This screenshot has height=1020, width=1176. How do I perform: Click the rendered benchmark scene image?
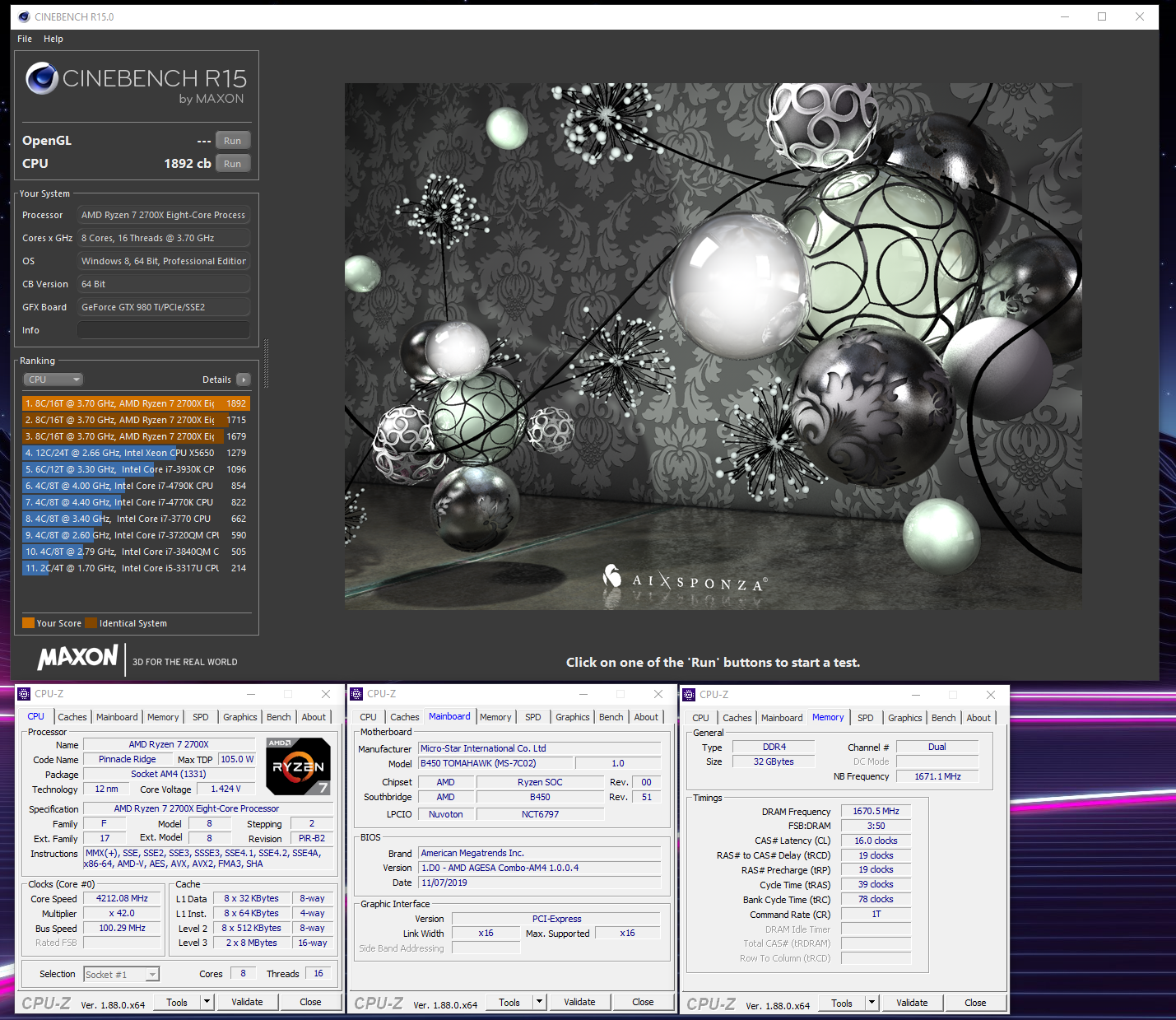(713, 347)
